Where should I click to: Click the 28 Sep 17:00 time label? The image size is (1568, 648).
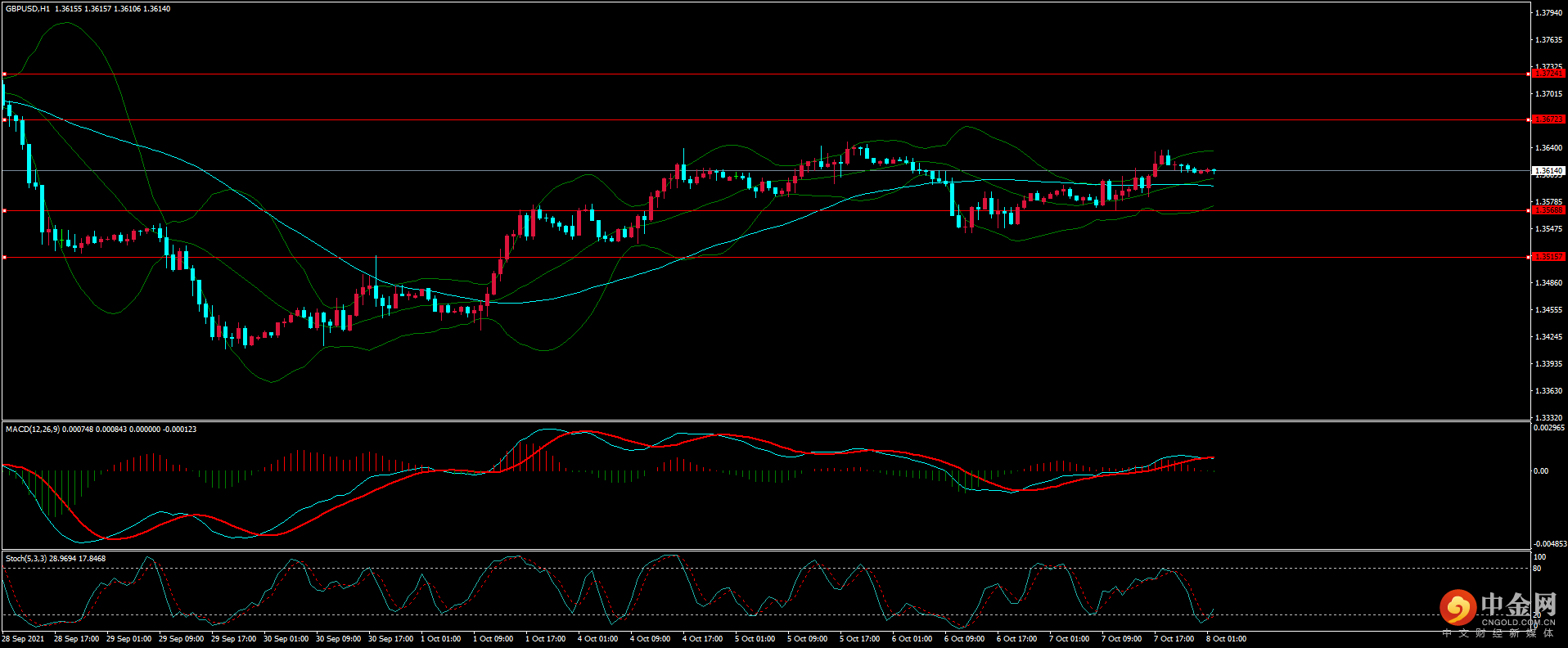pyautogui.click(x=77, y=639)
